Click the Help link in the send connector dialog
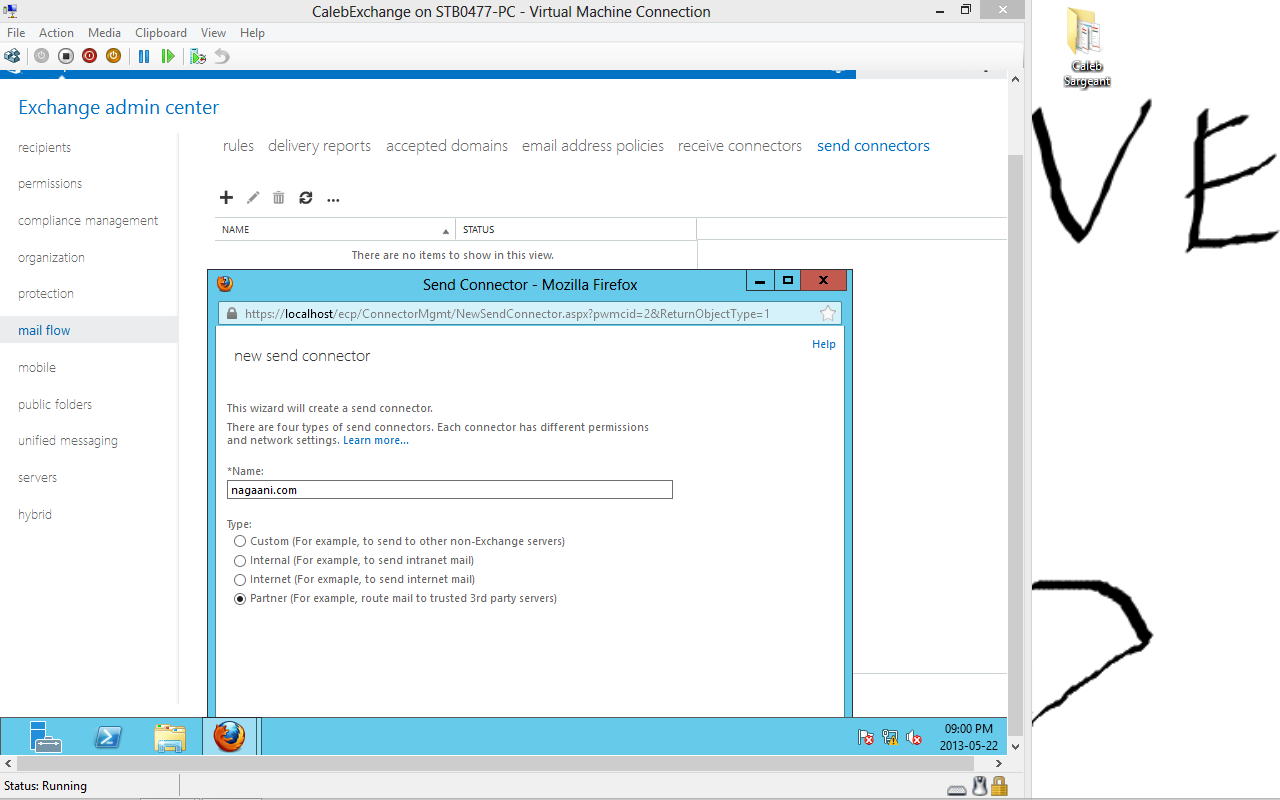The height and width of the screenshot is (800, 1280). (824, 344)
